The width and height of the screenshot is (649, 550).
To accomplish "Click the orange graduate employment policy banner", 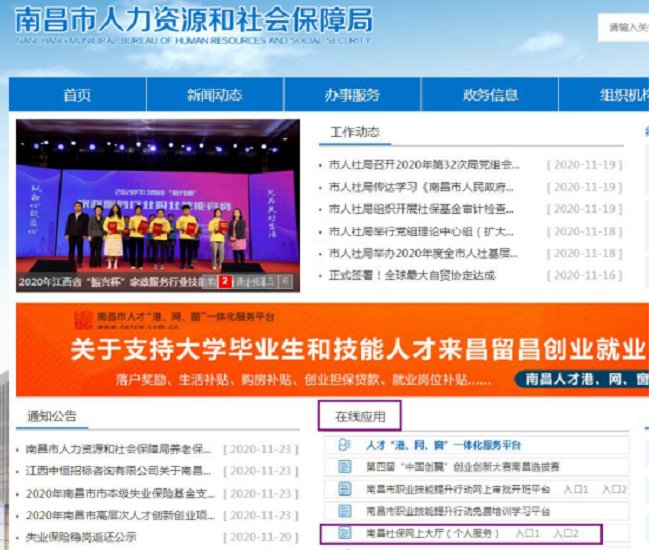I will 332,351.
